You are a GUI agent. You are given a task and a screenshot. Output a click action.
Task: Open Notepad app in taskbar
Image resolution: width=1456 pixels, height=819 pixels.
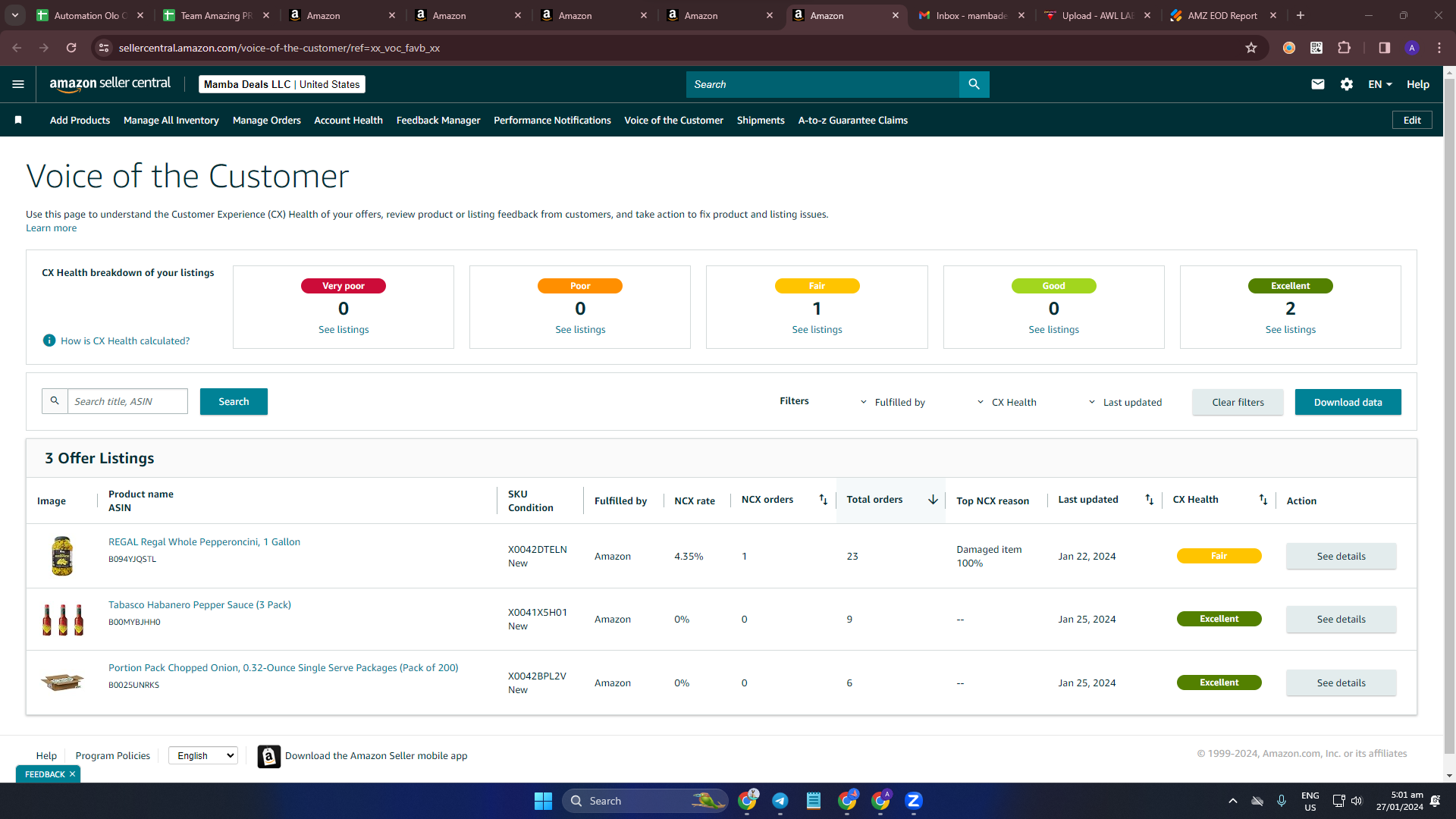[x=814, y=801]
